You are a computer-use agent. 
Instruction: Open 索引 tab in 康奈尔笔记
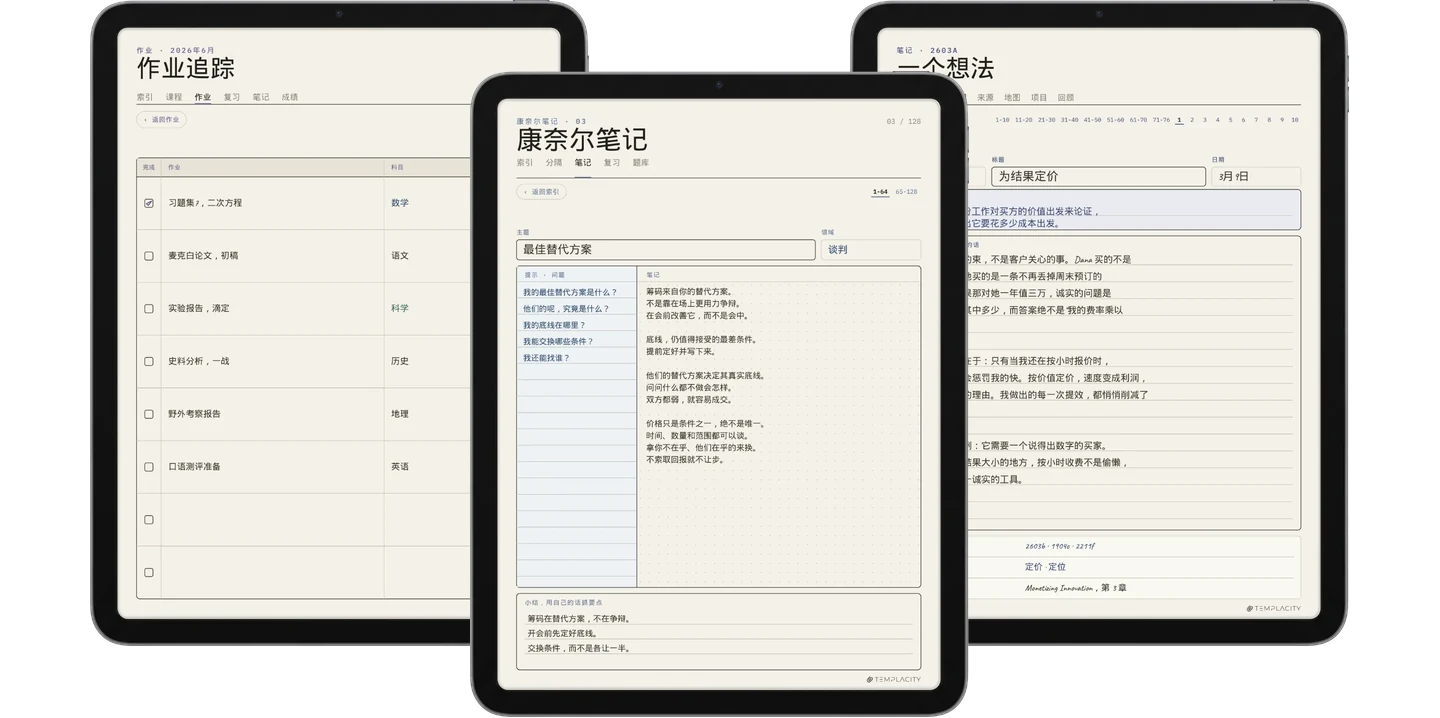point(525,163)
